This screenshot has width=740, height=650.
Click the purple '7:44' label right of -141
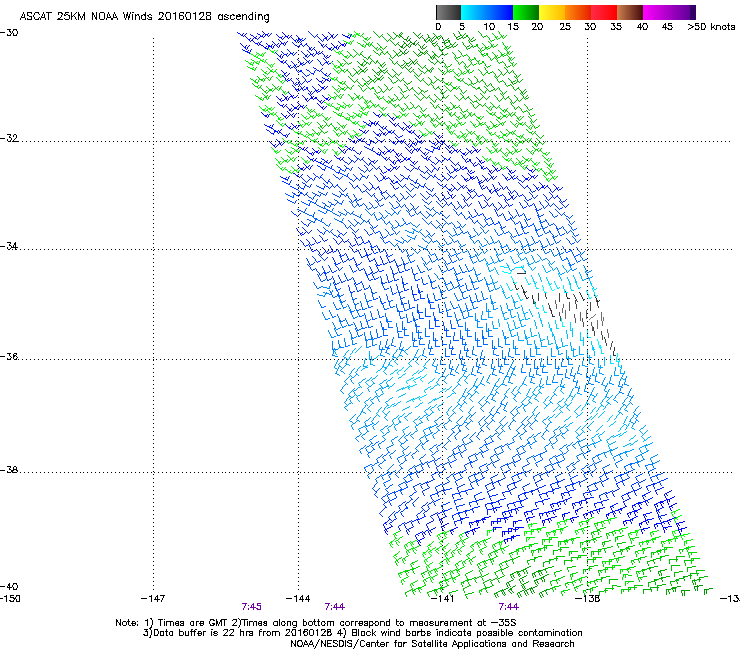pos(509,607)
